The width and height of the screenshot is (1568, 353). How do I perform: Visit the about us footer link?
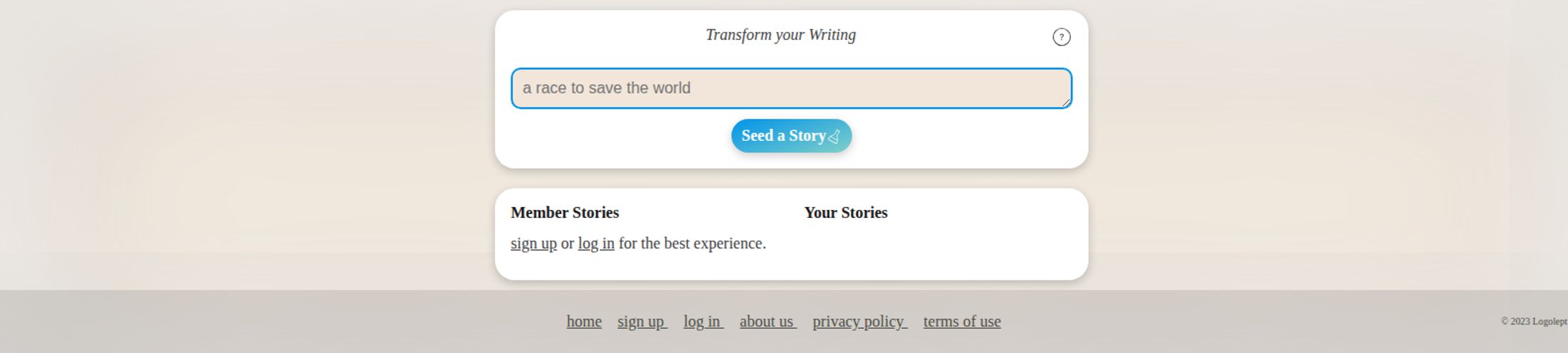(767, 322)
